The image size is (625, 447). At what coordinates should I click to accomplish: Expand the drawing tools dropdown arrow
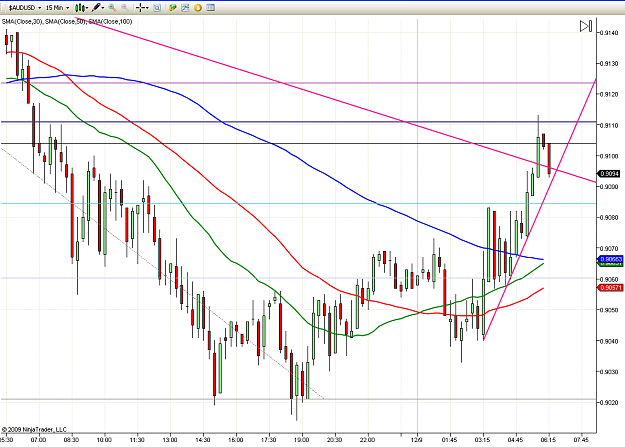click(x=103, y=8)
